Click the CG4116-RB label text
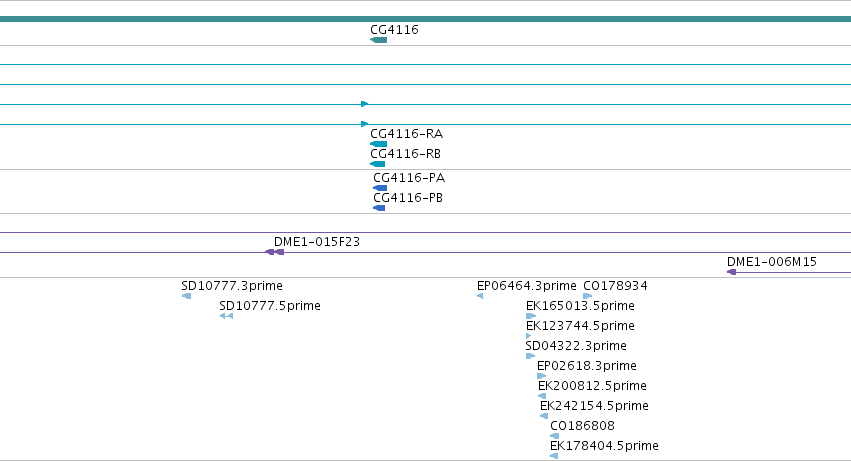 click(x=405, y=154)
